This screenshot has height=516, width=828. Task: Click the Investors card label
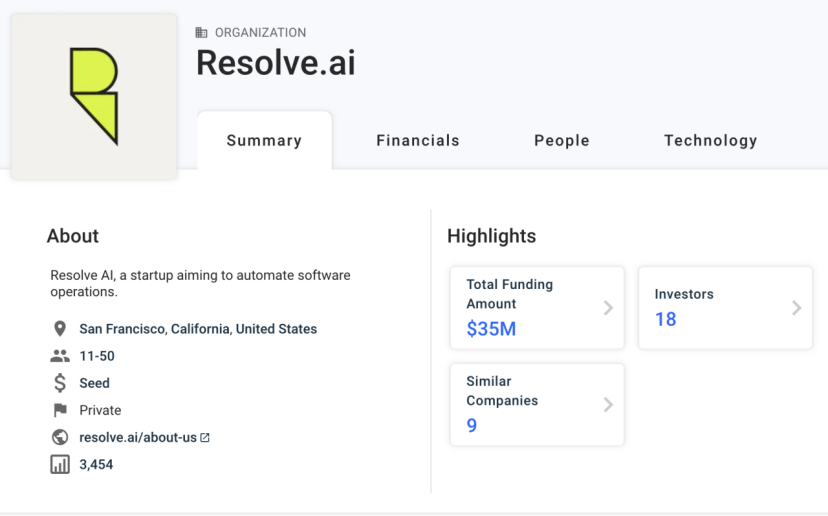click(x=684, y=294)
